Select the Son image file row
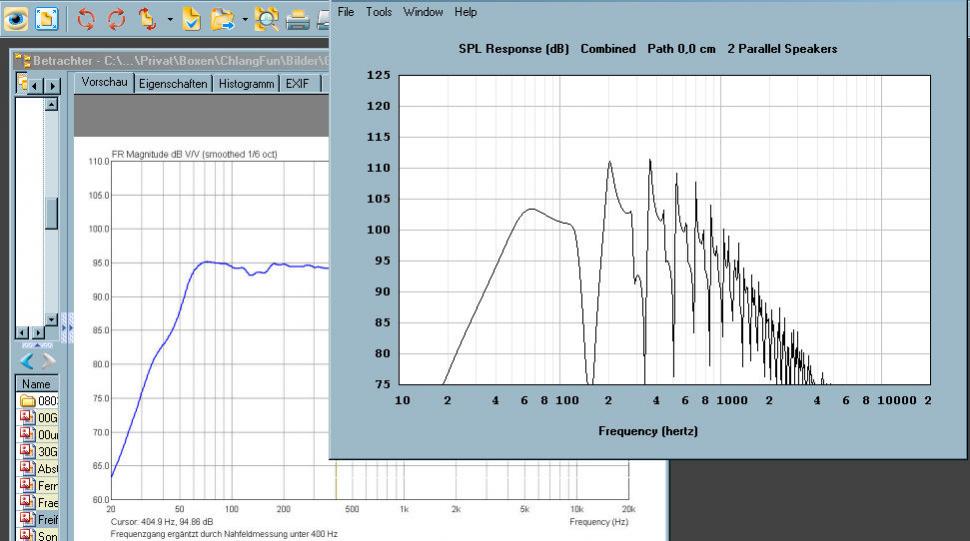The width and height of the screenshot is (970, 541). click(38, 535)
